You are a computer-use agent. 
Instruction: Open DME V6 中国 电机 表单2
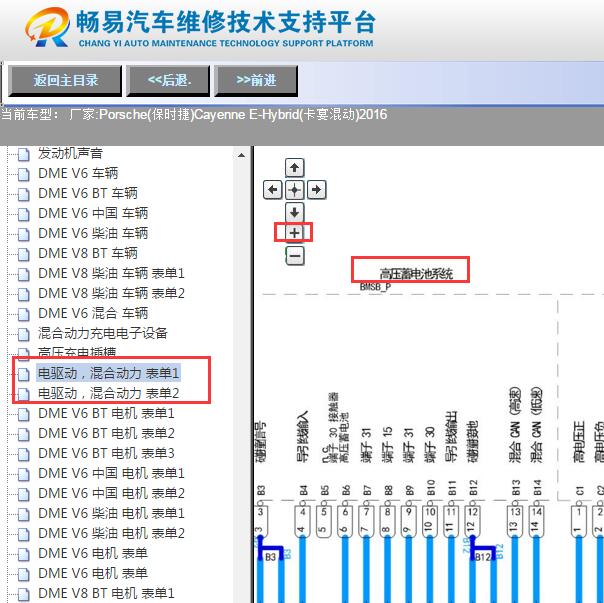pos(111,494)
